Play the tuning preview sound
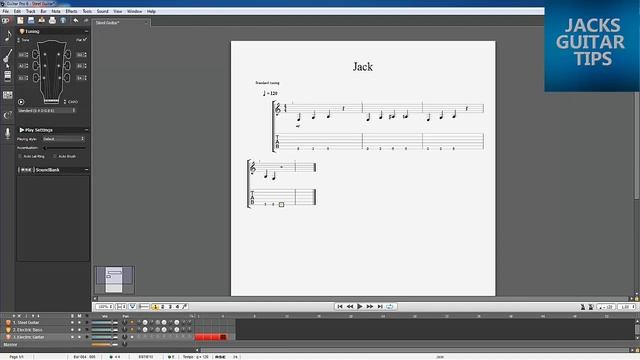Viewport: 640px width, 360px height. 21,102
